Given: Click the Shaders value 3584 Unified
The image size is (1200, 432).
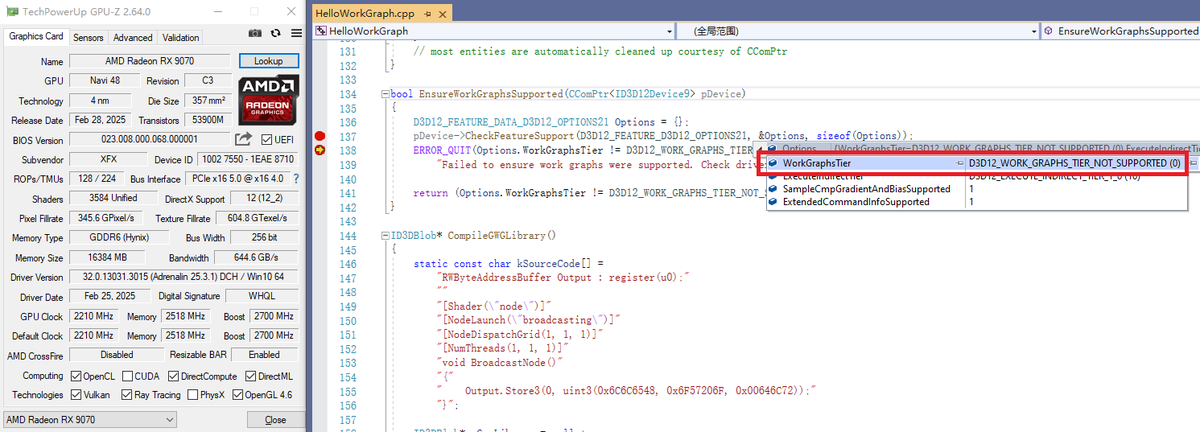Looking at the screenshot, I should [x=113, y=198].
